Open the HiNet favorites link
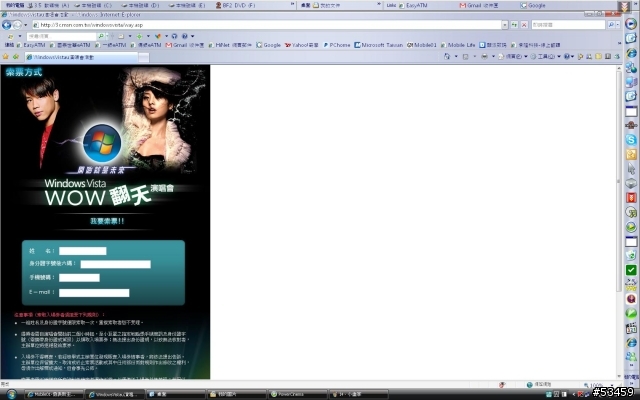The width and height of the screenshot is (640, 400). click(230, 45)
